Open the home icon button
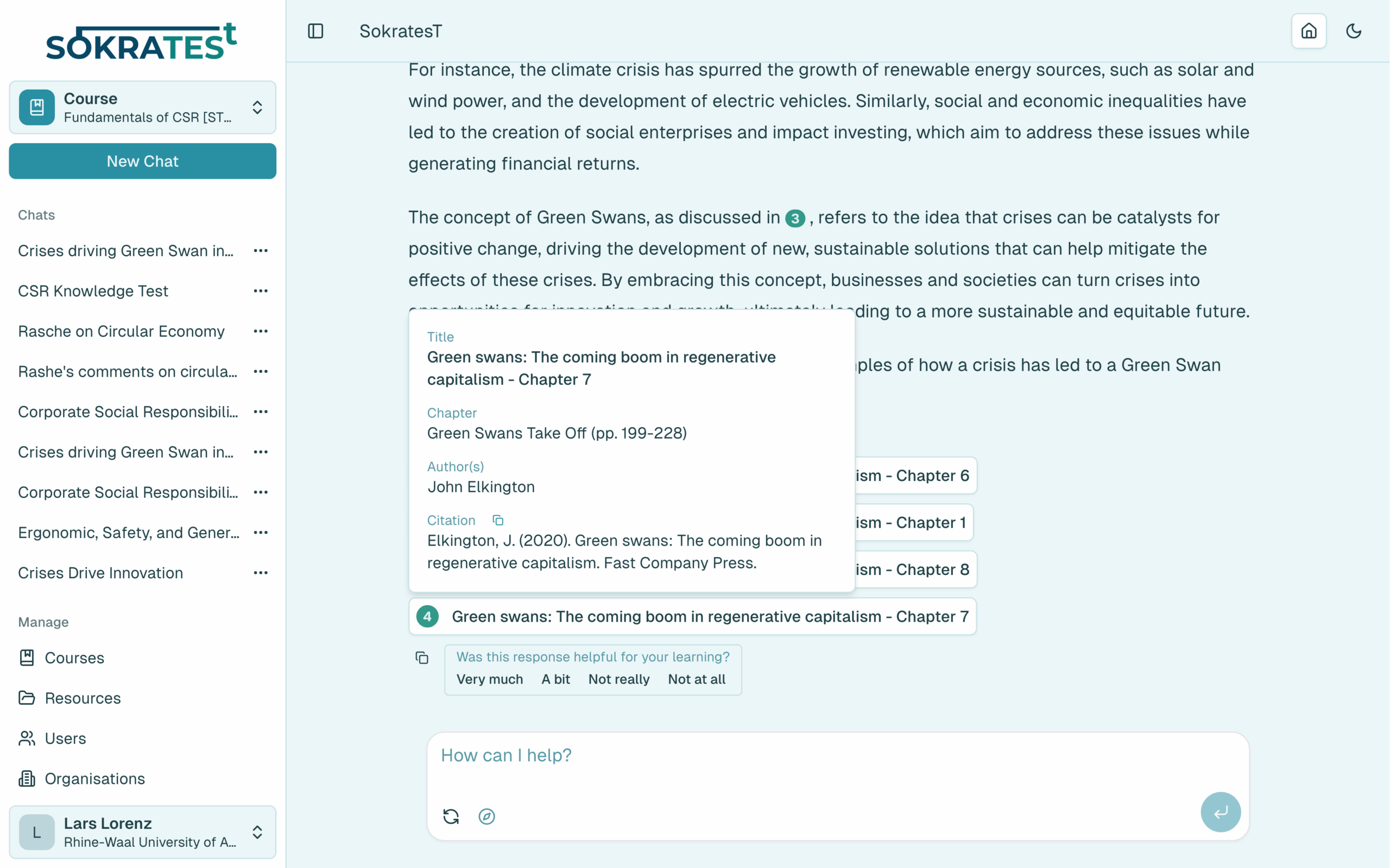Screen dimensions: 1390x868 [1309, 31]
